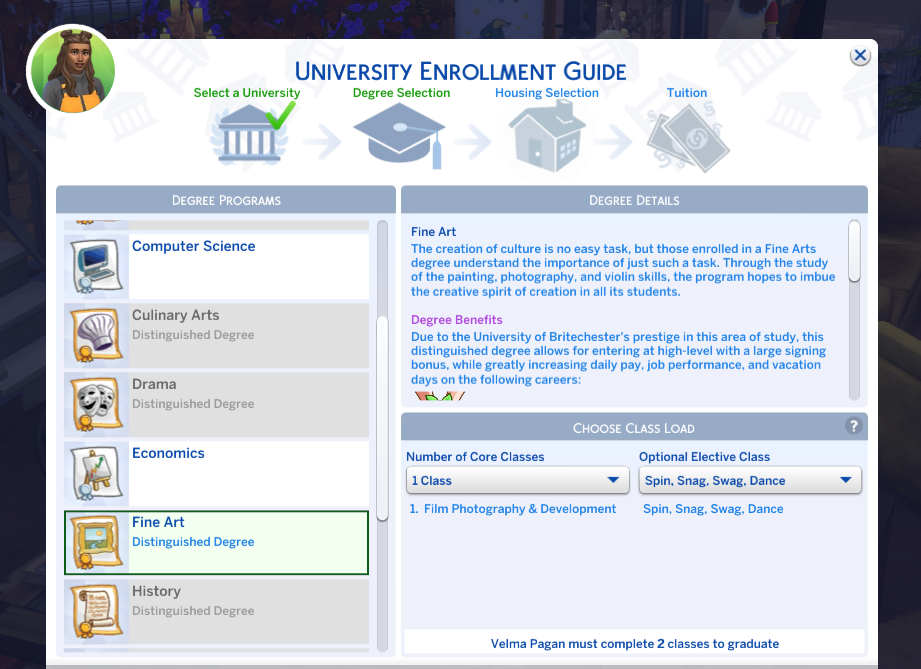The width and height of the screenshot is (921, 669).
Task: Click the Degree Benefits heading
Action: coord(456,320)
